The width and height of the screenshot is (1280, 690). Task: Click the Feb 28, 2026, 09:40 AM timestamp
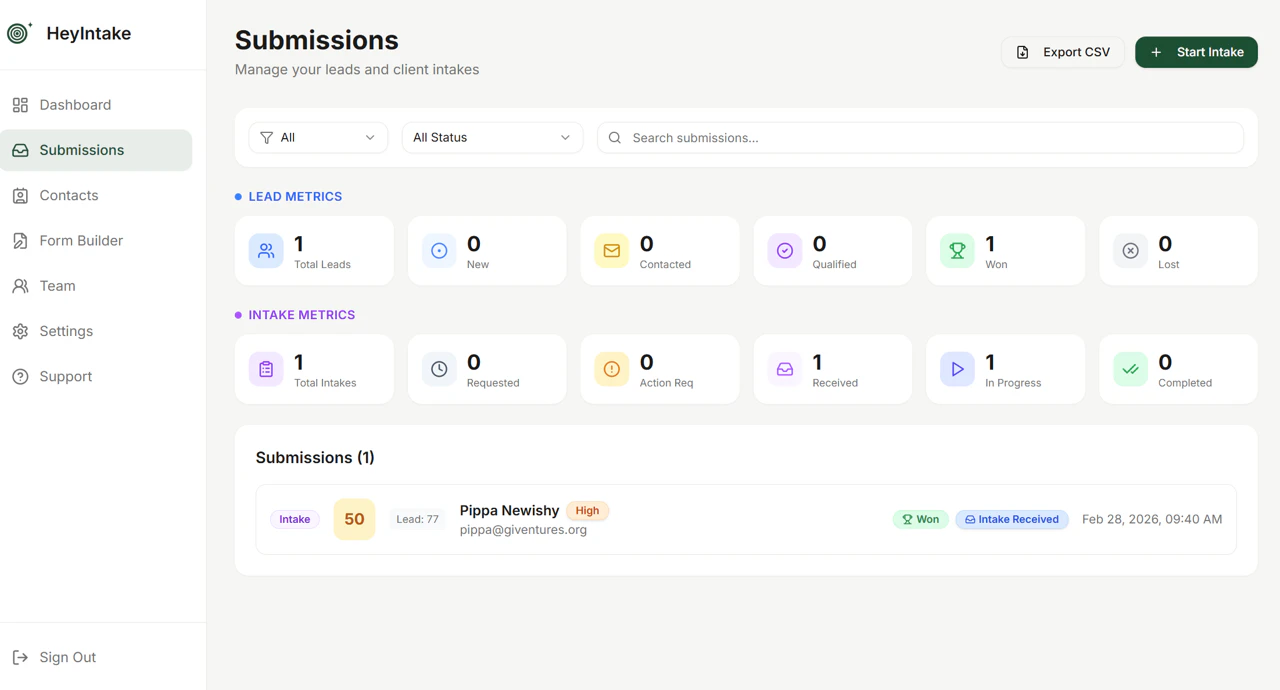[1152, 519]
